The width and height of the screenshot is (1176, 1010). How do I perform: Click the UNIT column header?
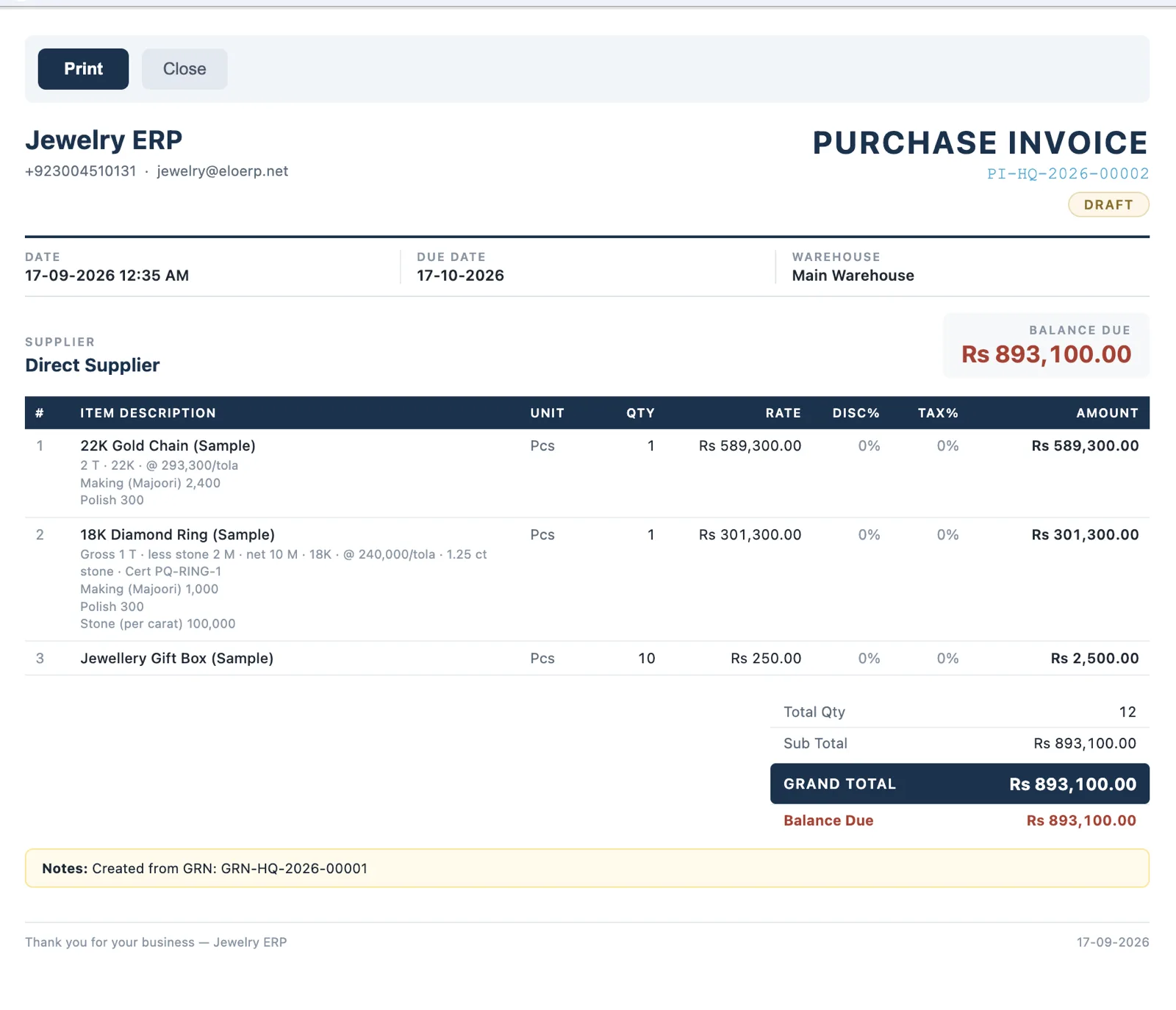[547, 413]
